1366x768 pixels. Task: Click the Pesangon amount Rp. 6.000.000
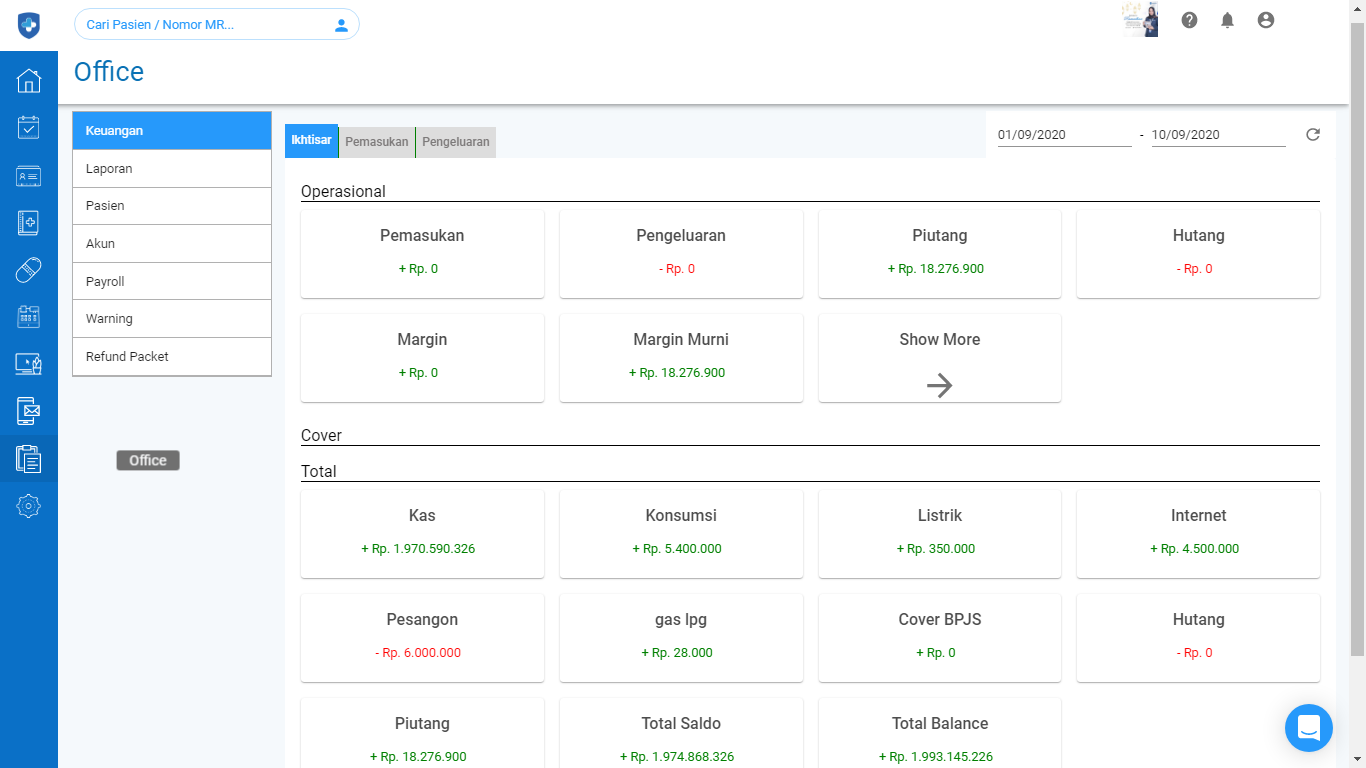coord(418,653)
